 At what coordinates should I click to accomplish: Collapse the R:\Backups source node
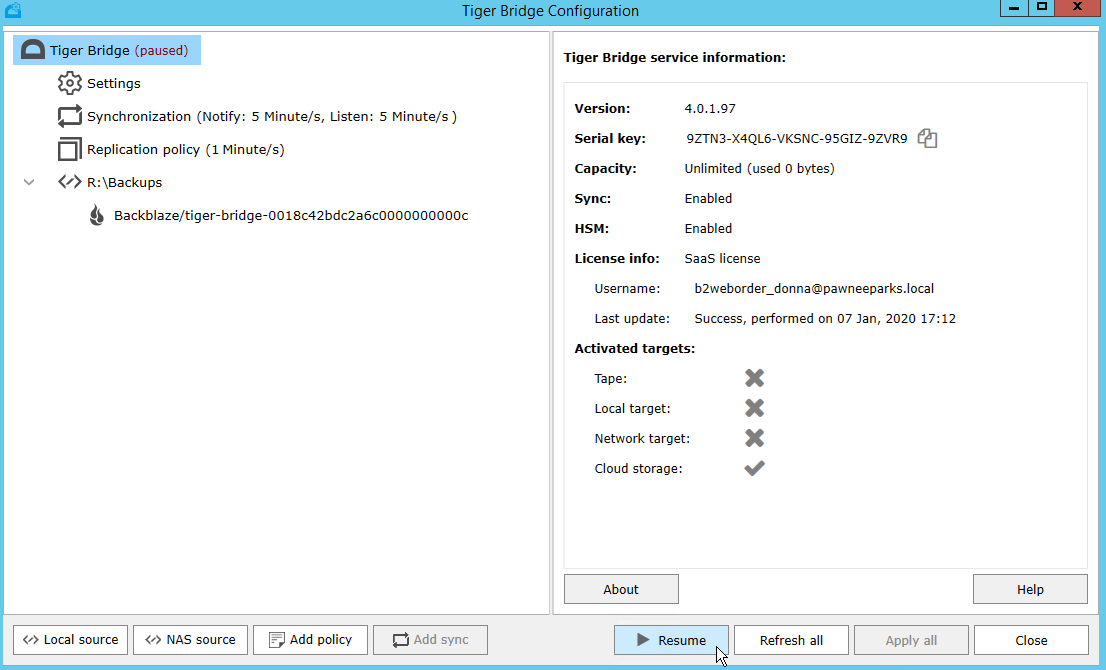pos(29,182)
